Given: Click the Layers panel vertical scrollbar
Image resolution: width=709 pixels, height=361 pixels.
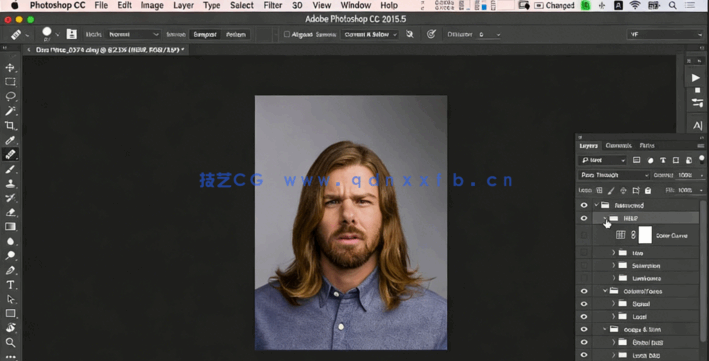Looking at the screenshot, I should pos(703,271).
